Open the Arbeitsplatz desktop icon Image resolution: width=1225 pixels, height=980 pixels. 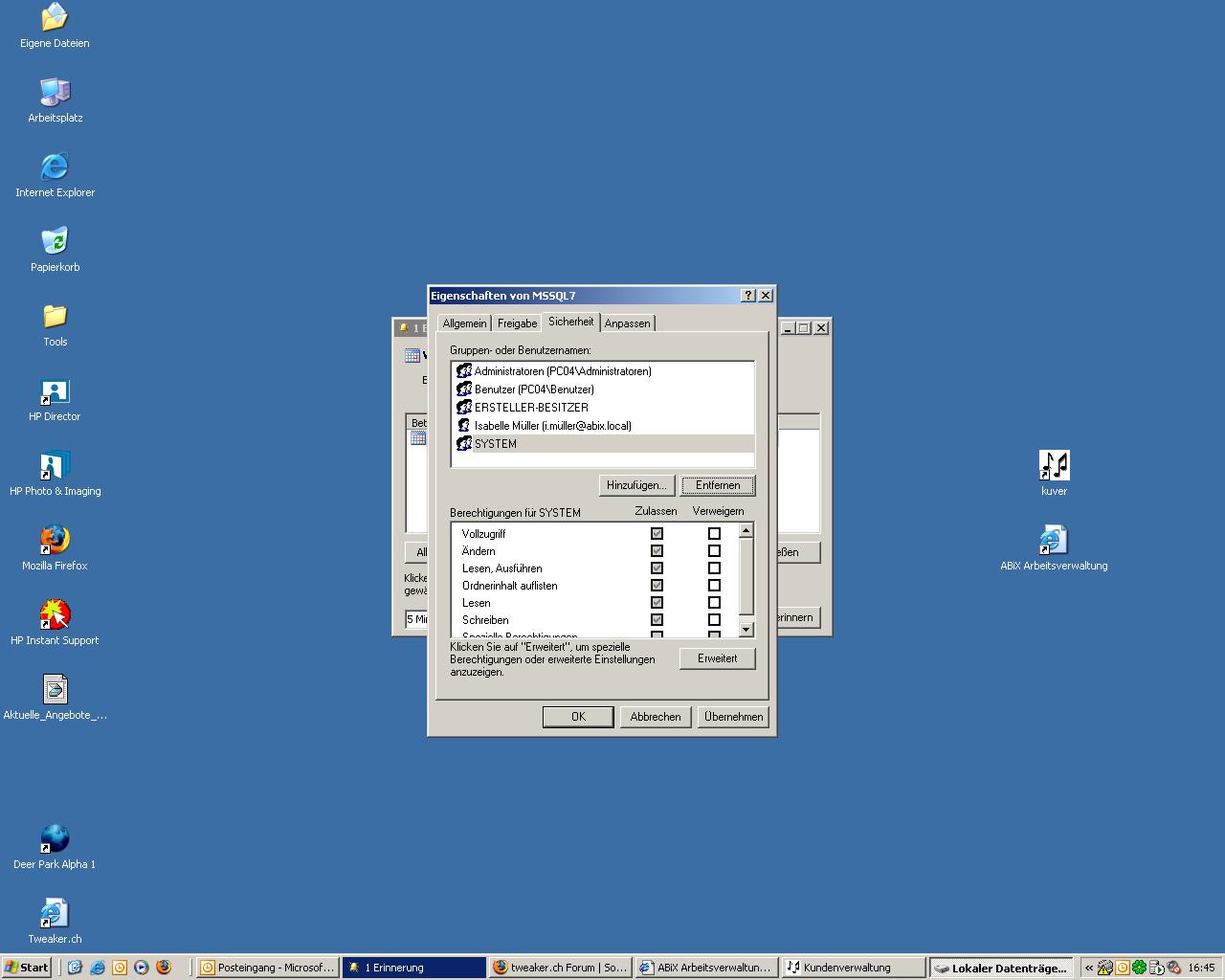(55, 93)
